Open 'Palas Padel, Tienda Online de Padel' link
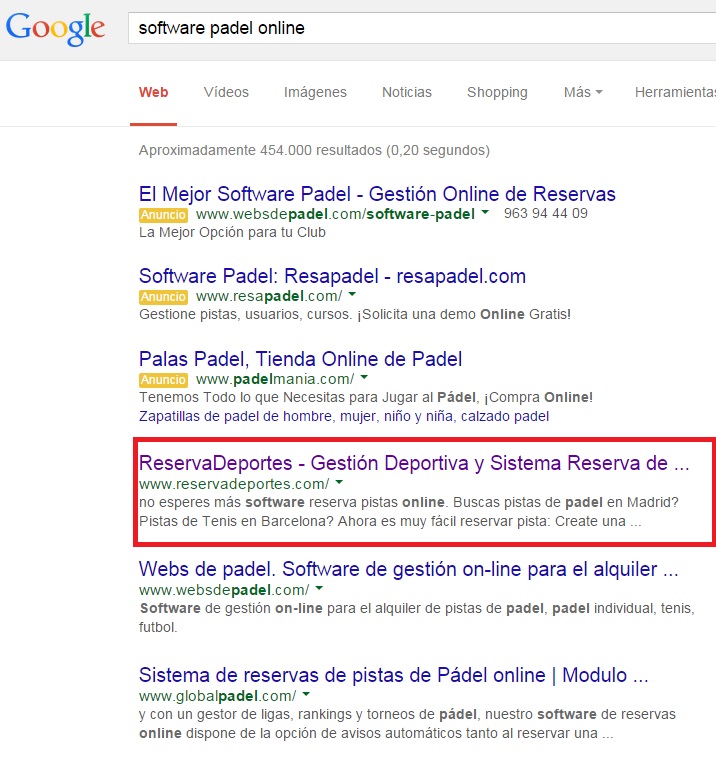Viewport: 716px width, 769px height. 300,358
